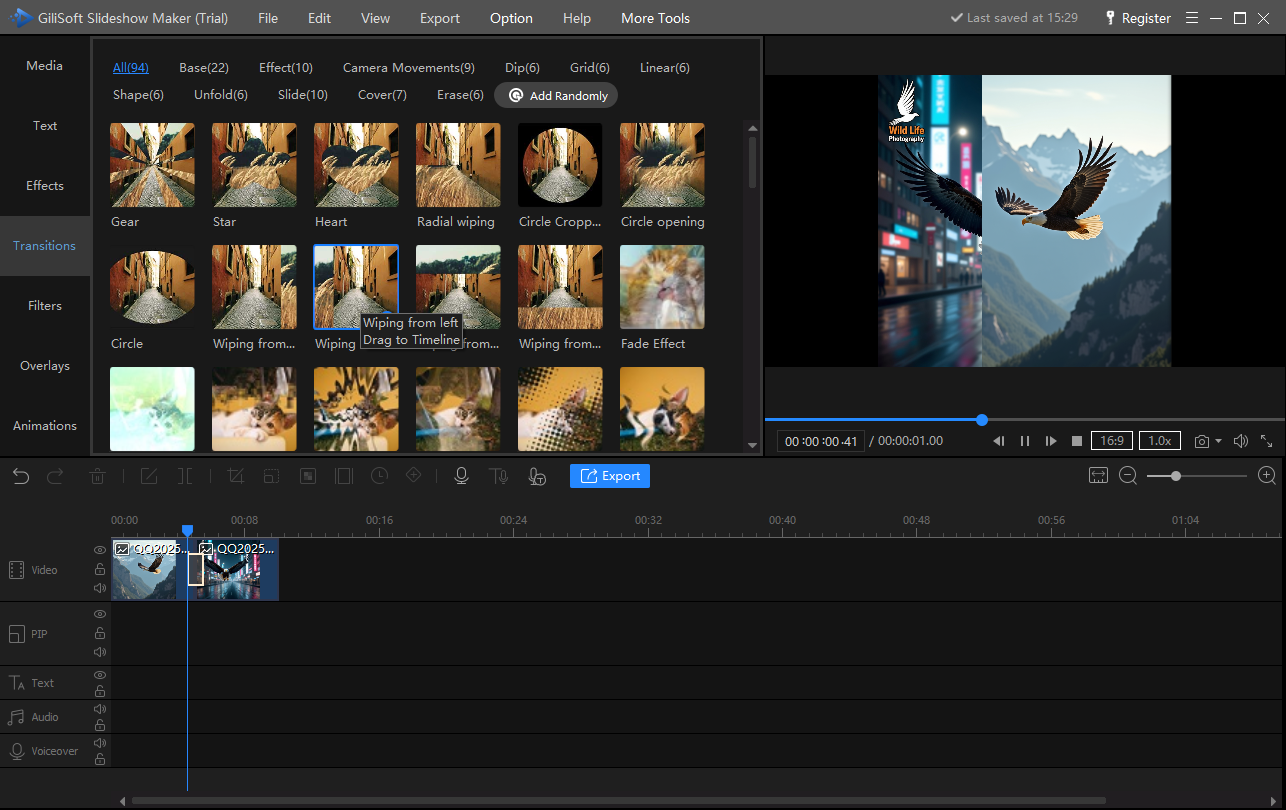This screenshot has height=810, width=1286.
Task: Click the blue Export button
Action: click(610, 476)
